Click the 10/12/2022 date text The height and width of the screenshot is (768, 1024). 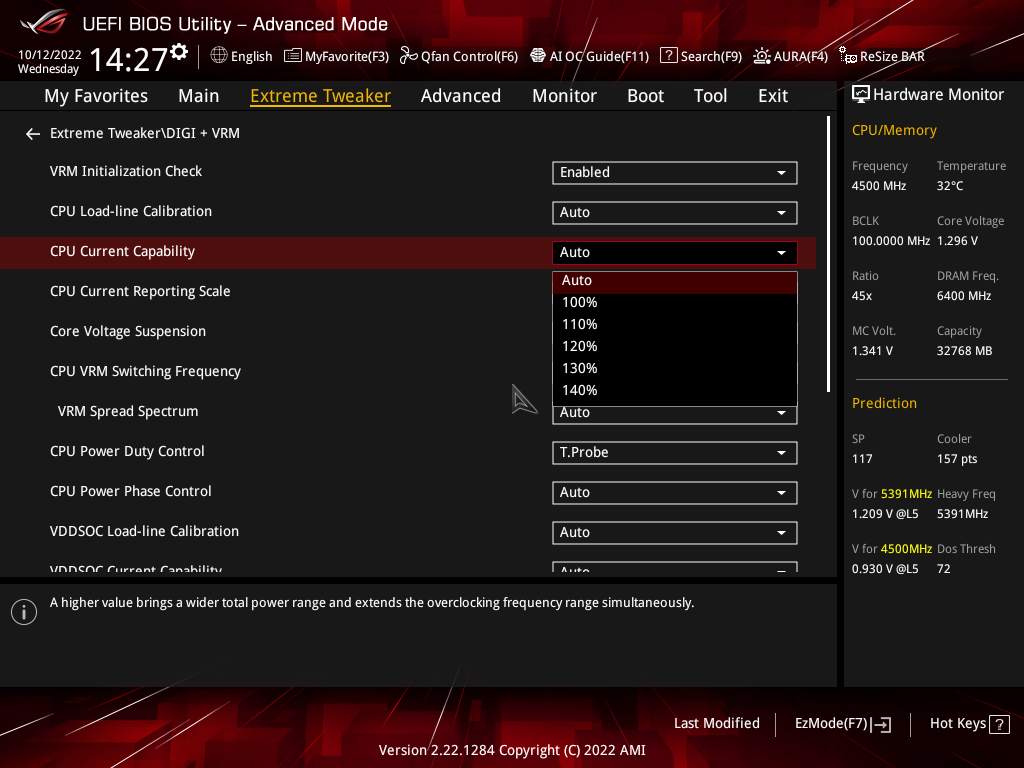50,55
